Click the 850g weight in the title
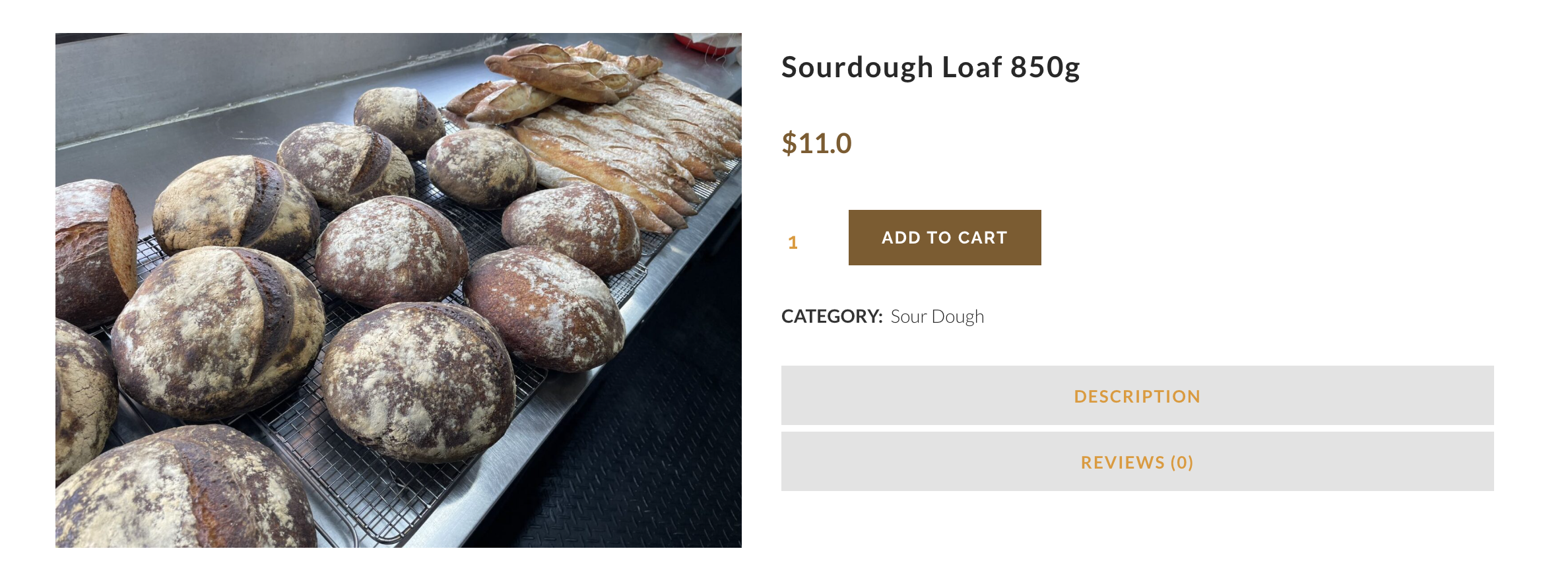Image resolution: width=1568 pixels, height=561 pixels. point(1045,67)
